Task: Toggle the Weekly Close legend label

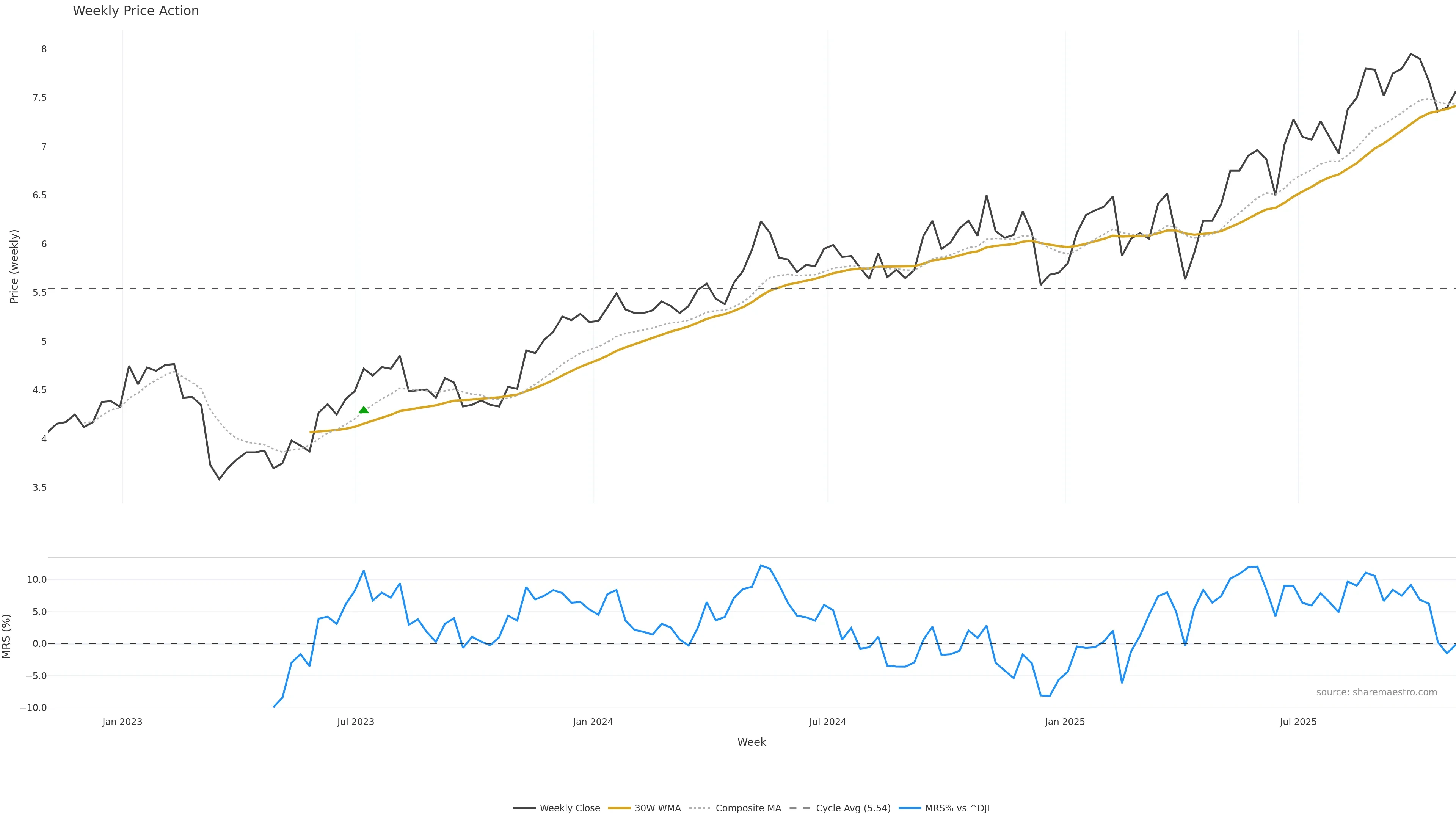Action: click(569, 808)
